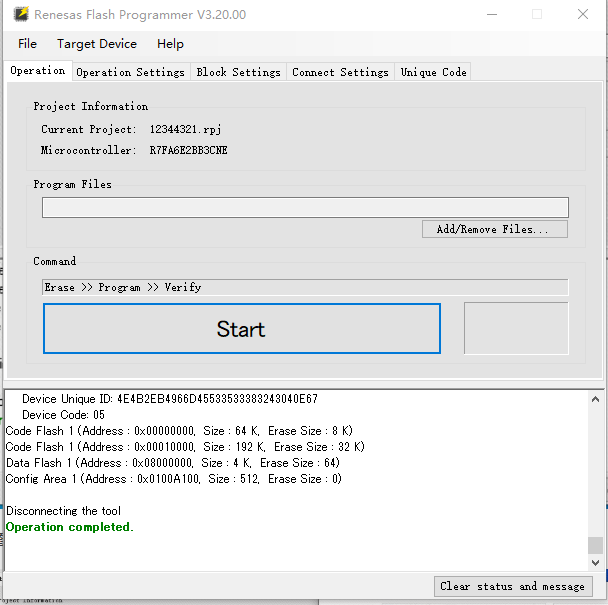Click the Code Flash 1 0x00000000 log line
The width and height of the screenshot is (608, 605).
coord(179,431)
